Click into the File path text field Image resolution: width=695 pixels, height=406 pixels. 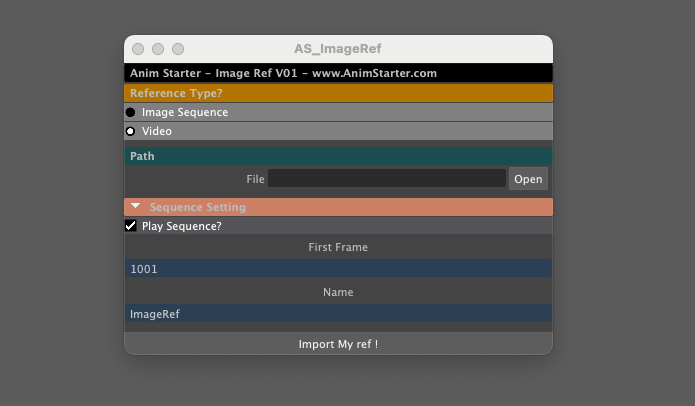click(x=386, y=179)
